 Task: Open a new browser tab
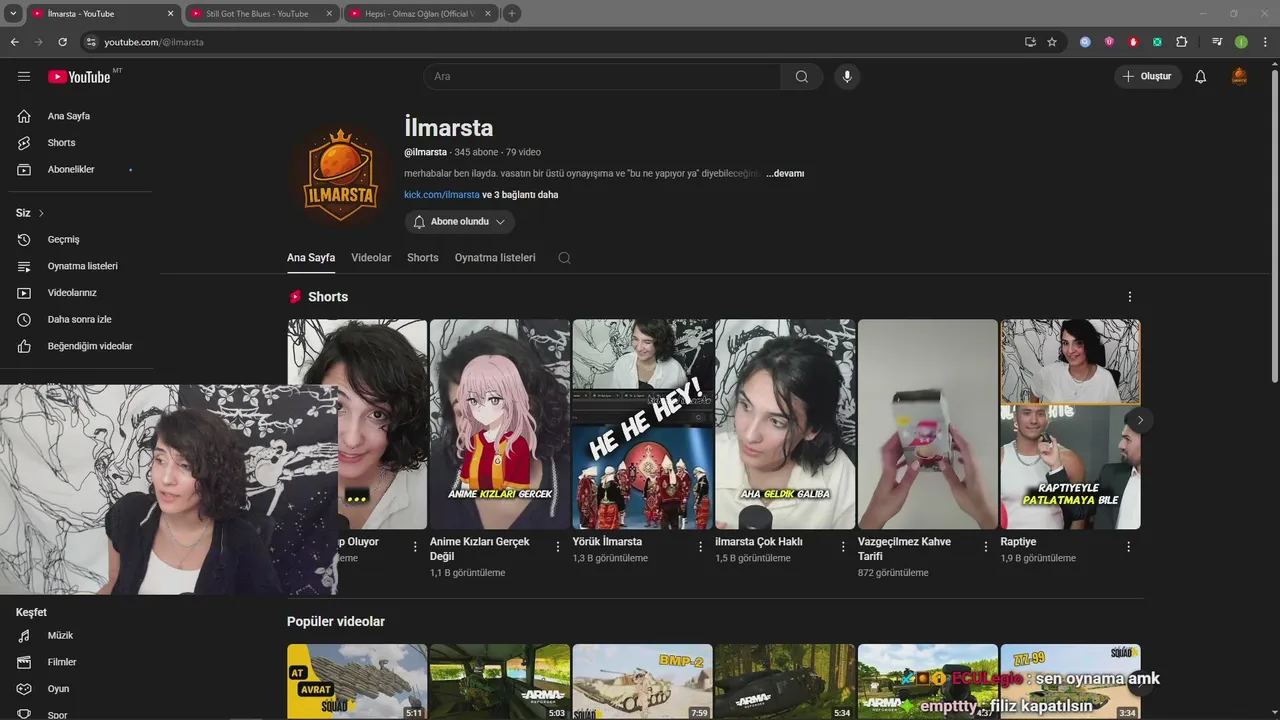[512, 14]
